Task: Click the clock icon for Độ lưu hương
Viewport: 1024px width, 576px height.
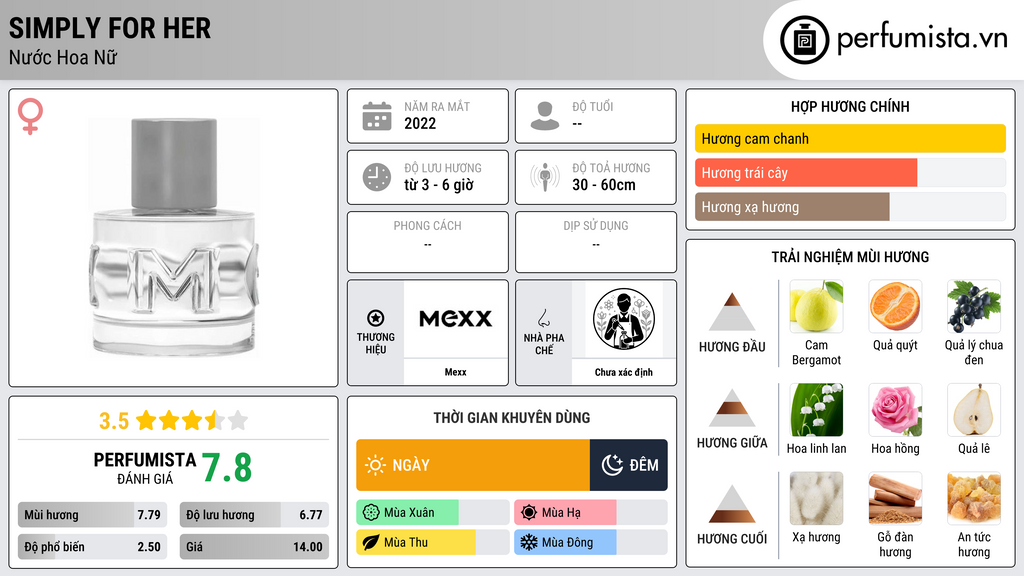Action: 377,177
